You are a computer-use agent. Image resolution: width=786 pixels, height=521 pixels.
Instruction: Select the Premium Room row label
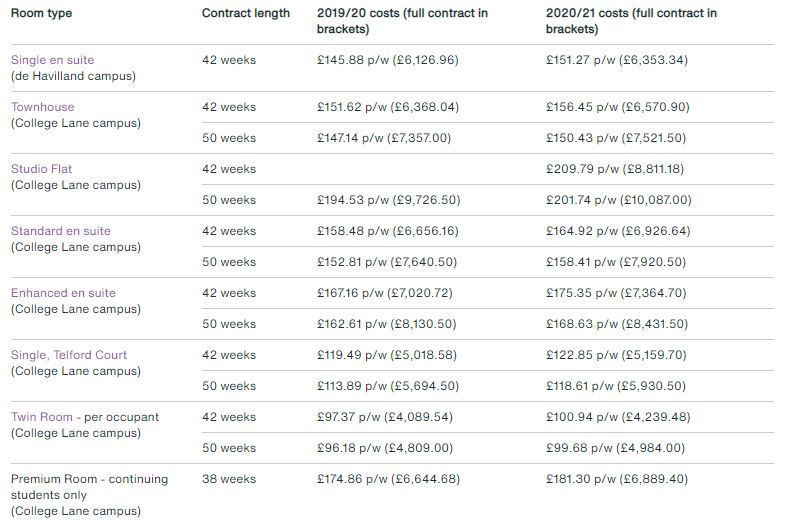coord(89,495)
